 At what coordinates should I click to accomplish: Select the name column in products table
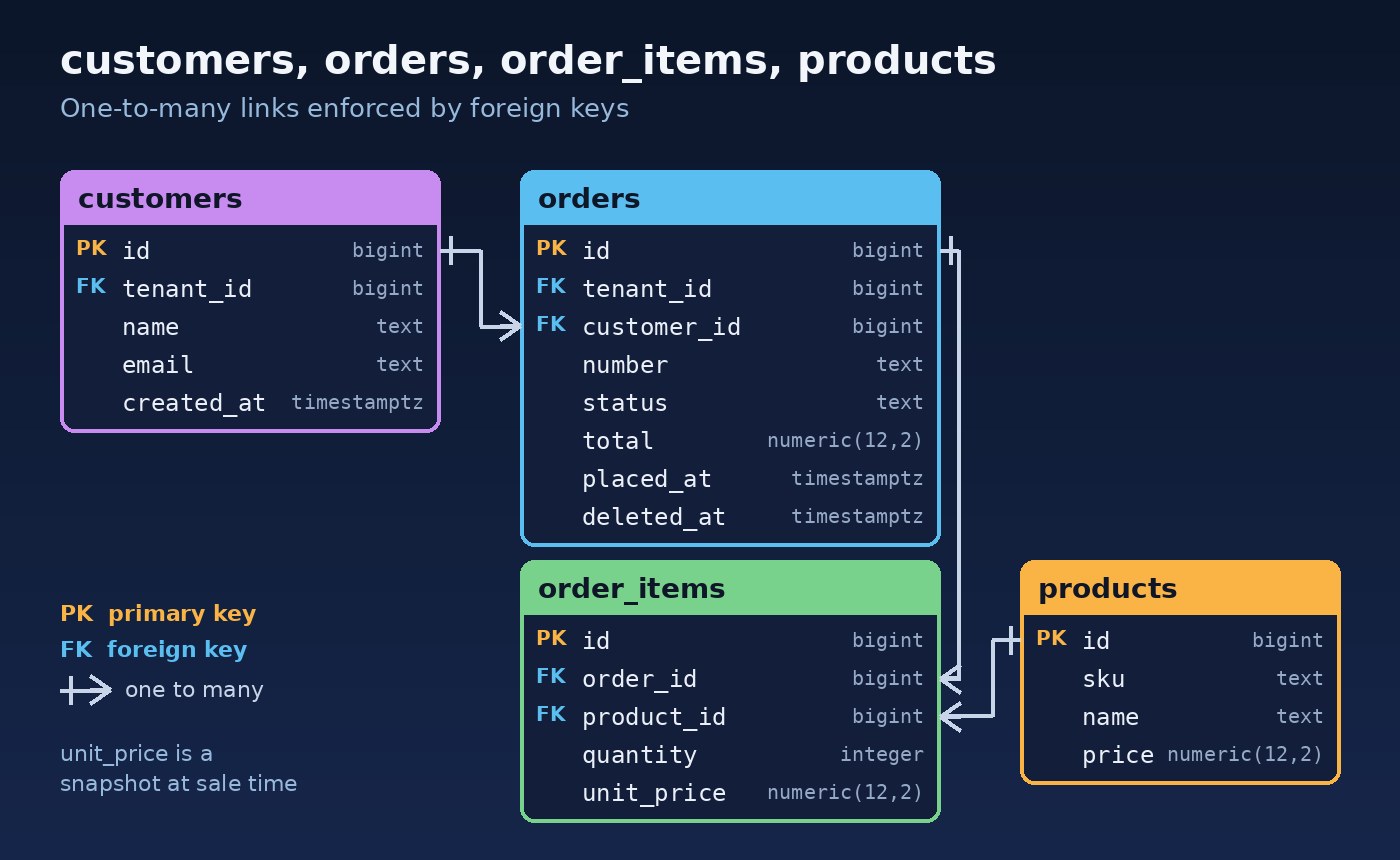[x=1180, y=716]
